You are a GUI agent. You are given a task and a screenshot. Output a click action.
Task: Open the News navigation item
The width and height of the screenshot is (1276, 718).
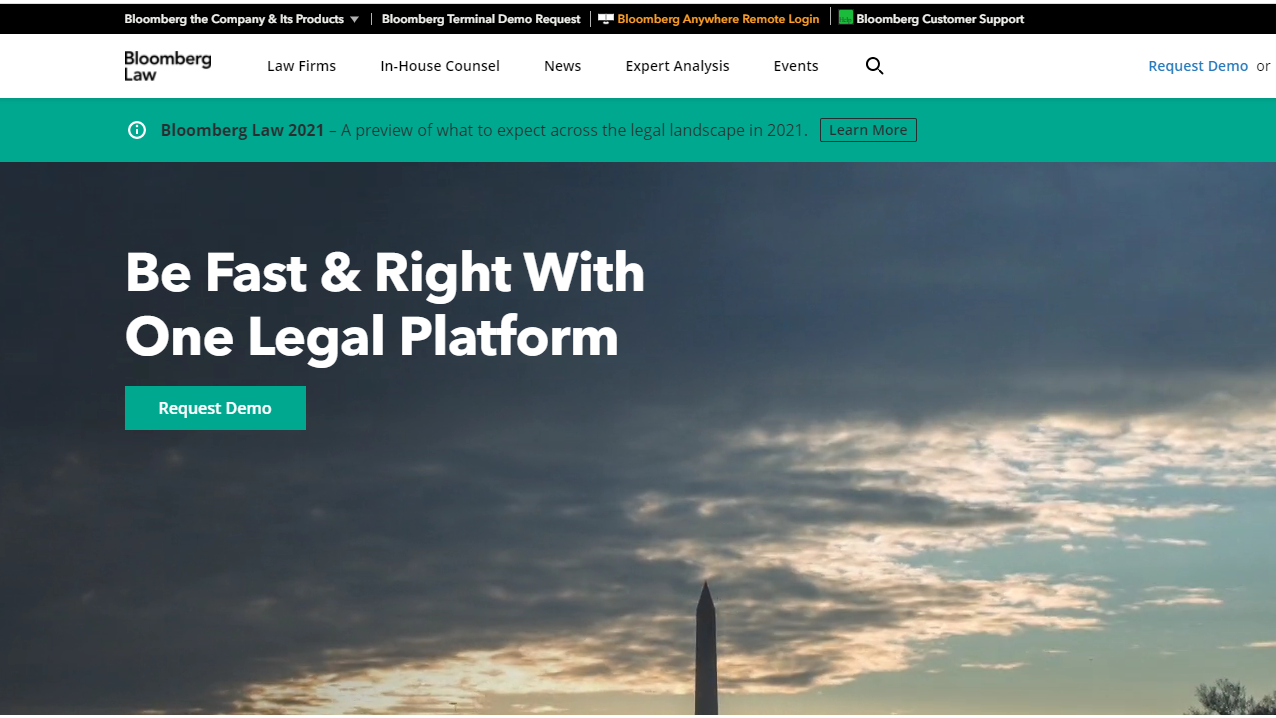[562, 66]
